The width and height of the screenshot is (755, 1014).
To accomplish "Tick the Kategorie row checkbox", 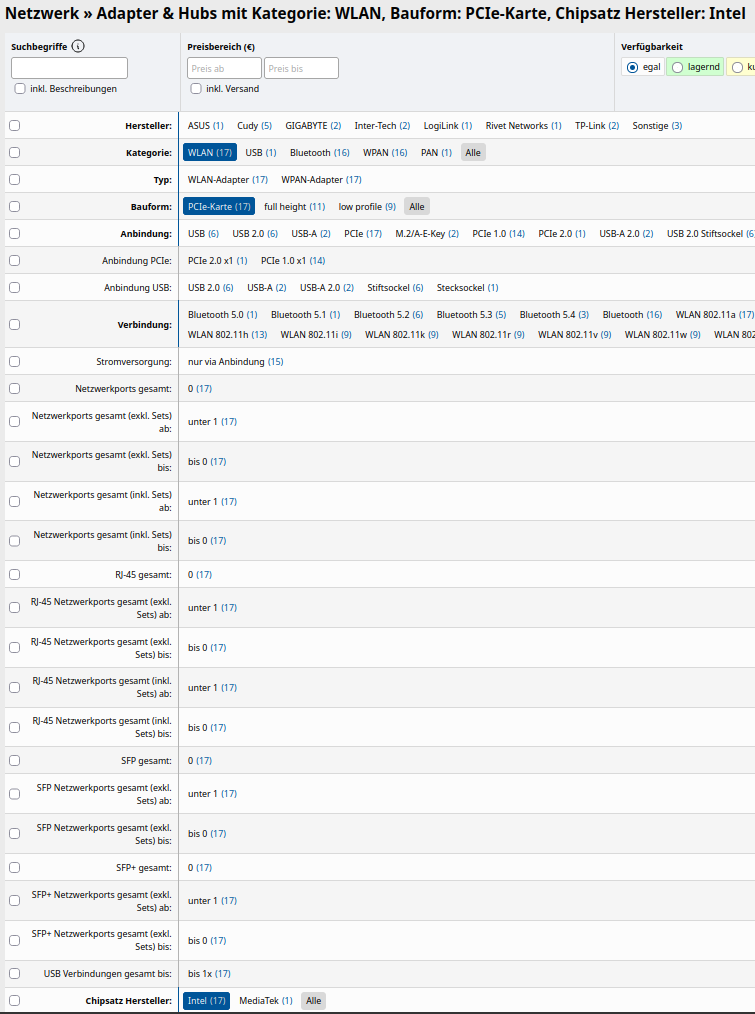I will pyautogui.click(x=15, y=153).
